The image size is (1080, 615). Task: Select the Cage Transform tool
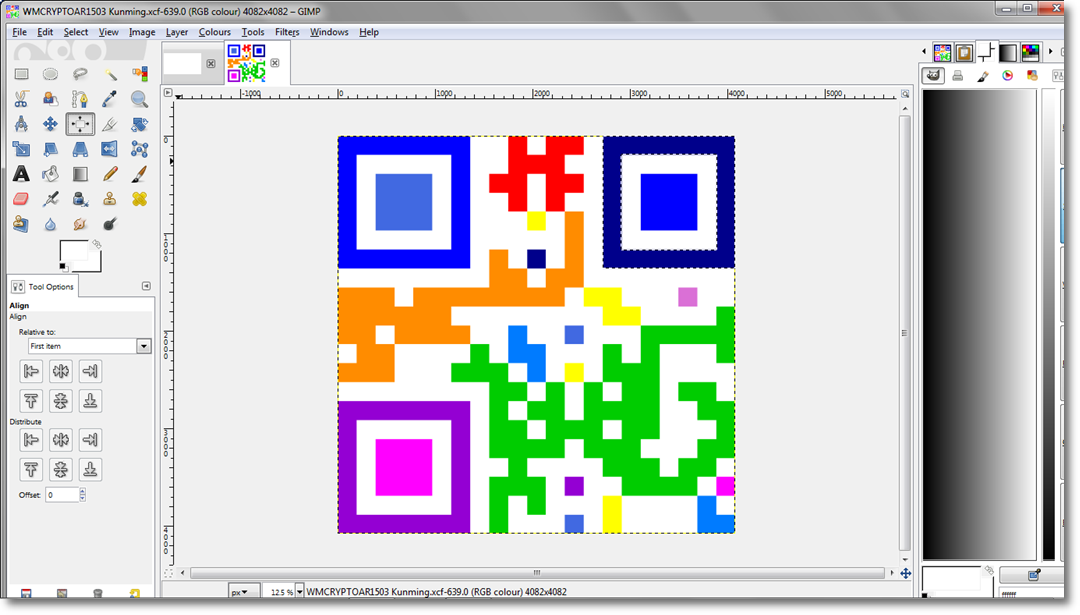click(139, 149)
